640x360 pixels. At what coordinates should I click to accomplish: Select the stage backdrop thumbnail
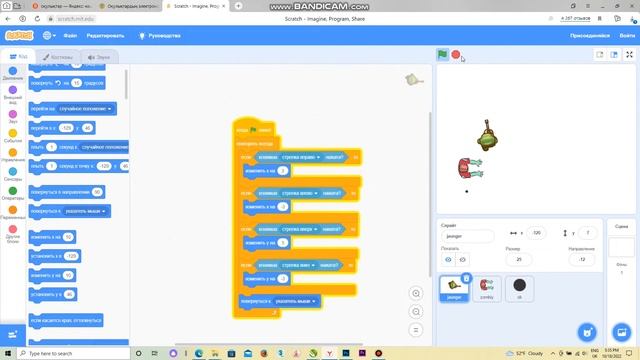point(621,247)
